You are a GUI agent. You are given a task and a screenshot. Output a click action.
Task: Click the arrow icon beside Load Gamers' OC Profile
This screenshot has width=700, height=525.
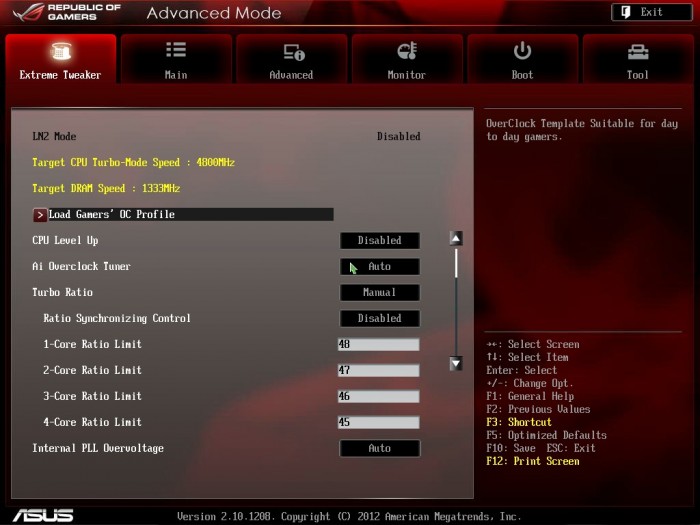(40, 215)
